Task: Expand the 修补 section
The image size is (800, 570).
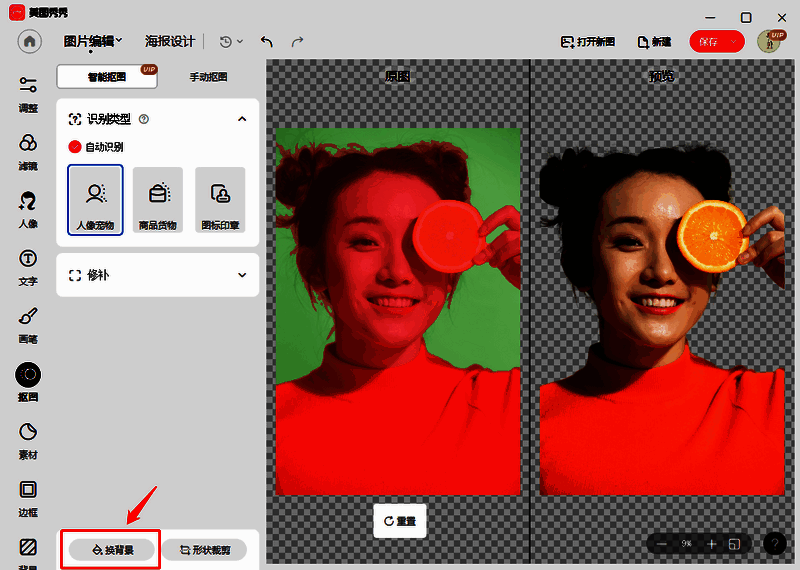Action: [241, 275]
